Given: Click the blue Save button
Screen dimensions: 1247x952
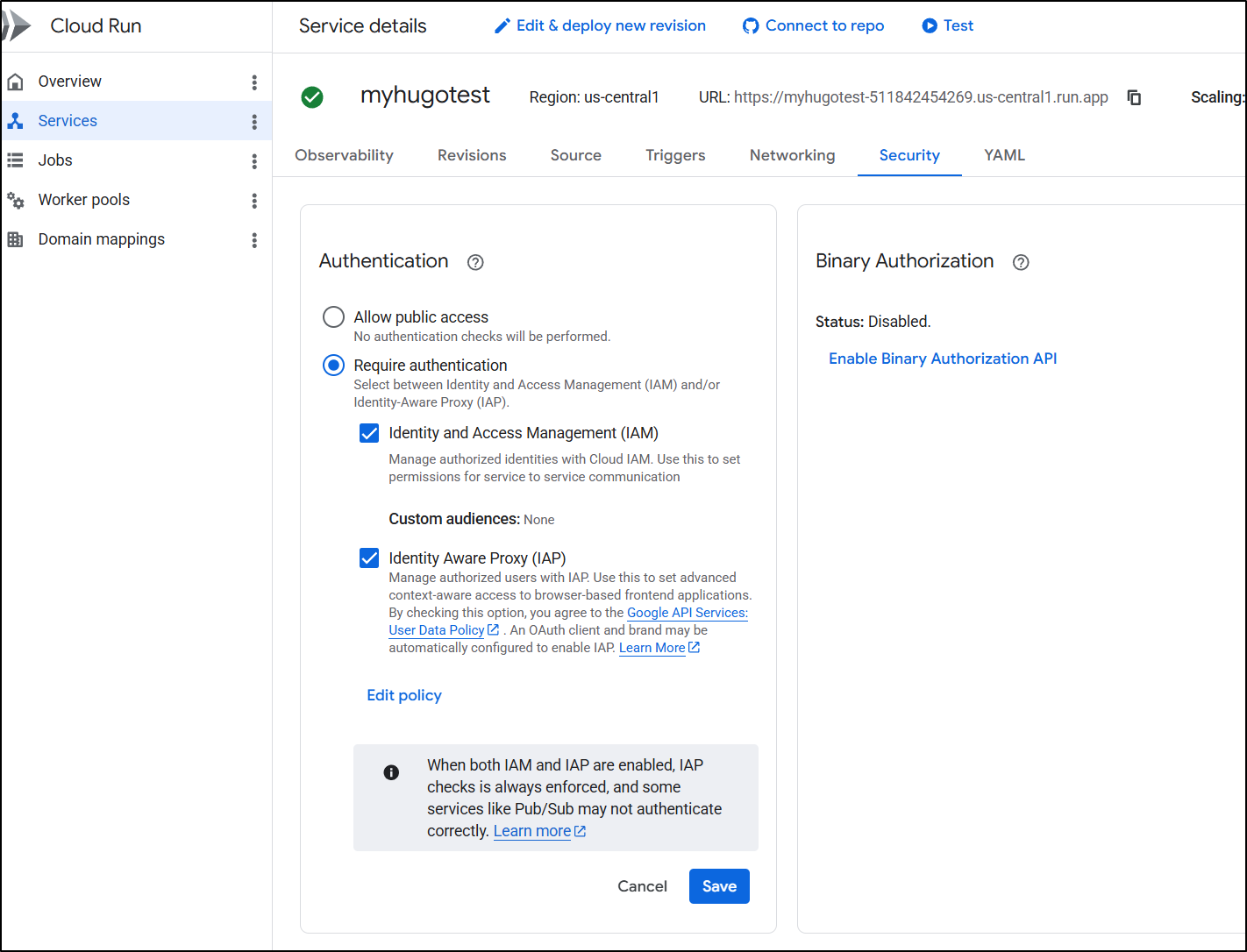Looking at the screenshot, I should point(719,886).
